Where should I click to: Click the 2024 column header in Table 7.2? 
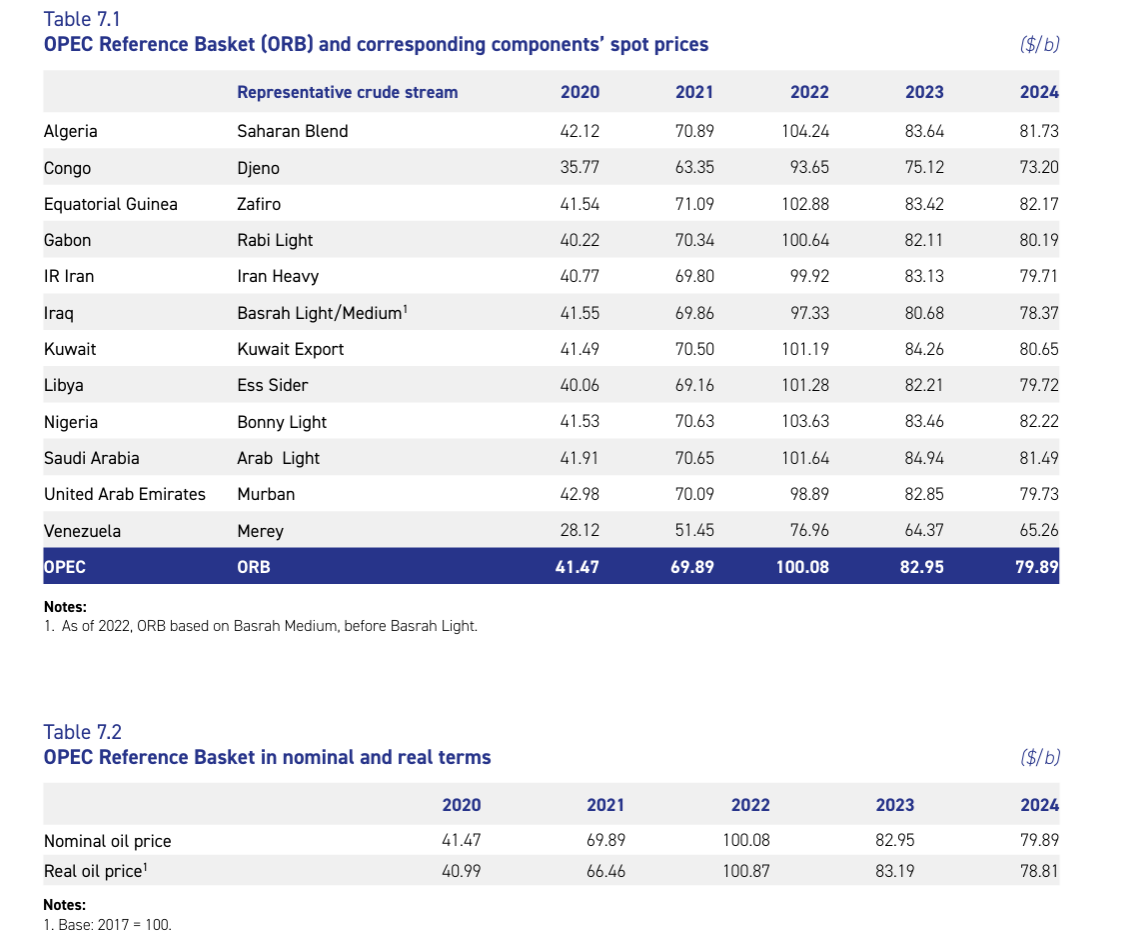pyautogui.click(x=1039, y=805)
